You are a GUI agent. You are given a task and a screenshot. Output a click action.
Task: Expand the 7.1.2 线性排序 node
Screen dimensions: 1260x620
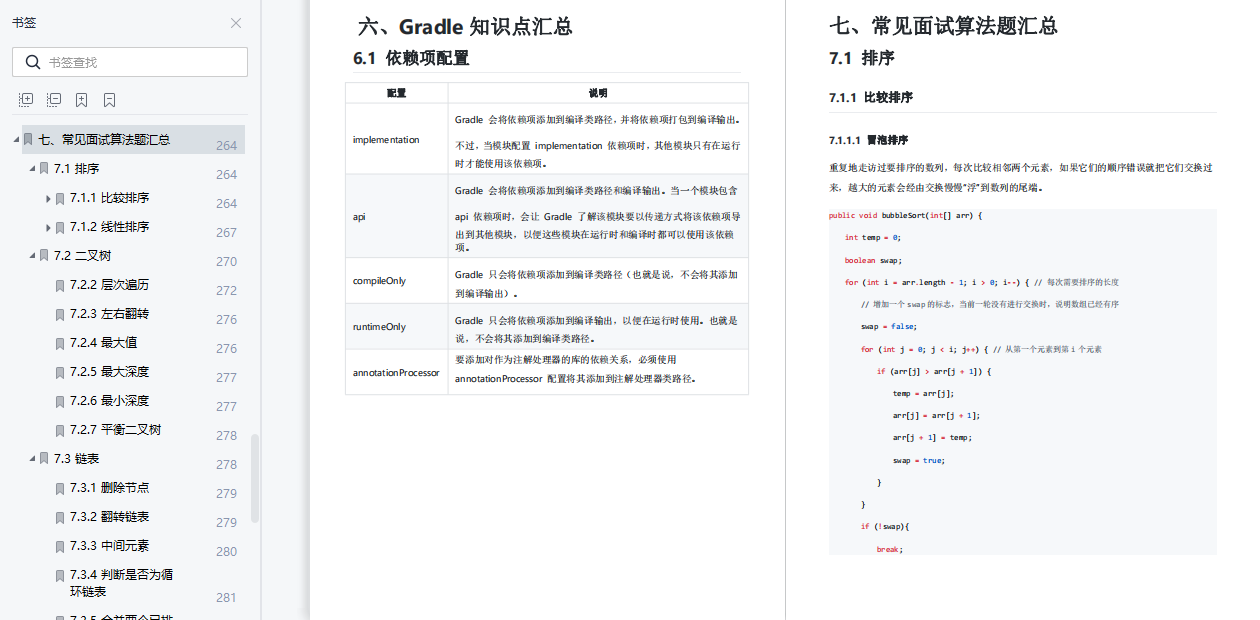pos(48,227)
